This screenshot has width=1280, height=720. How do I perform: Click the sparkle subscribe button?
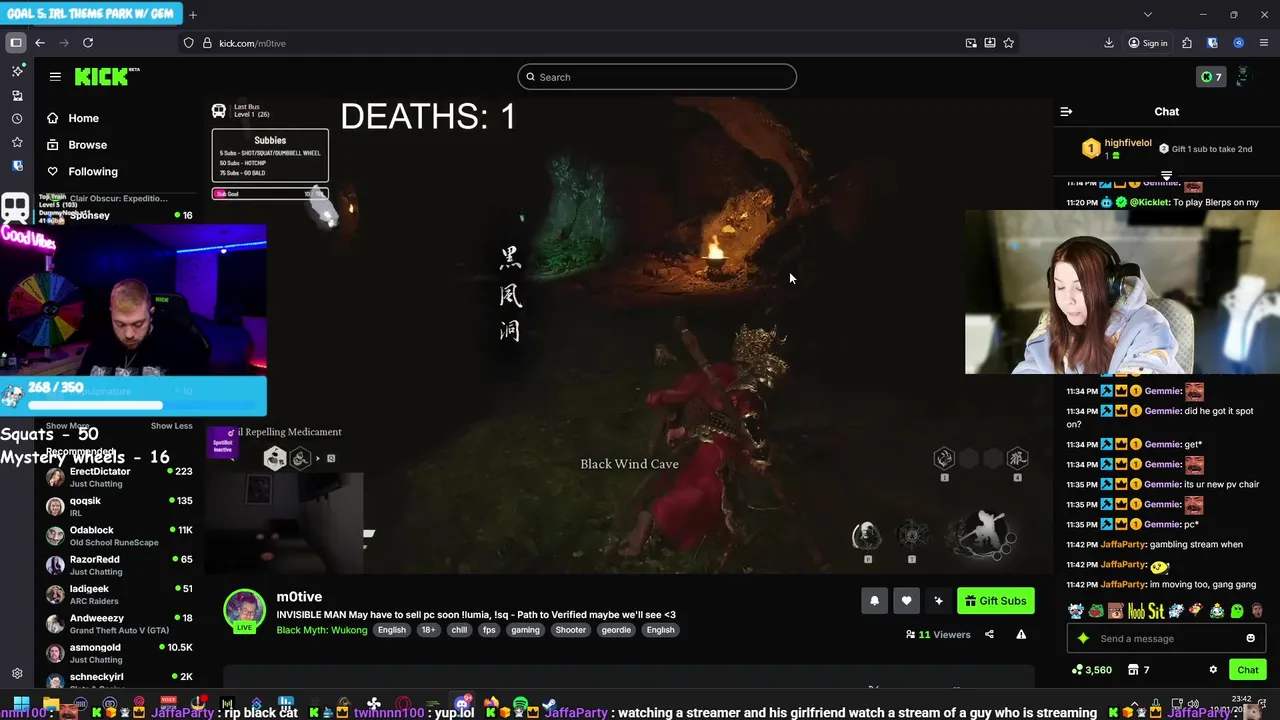coord(938,600)
